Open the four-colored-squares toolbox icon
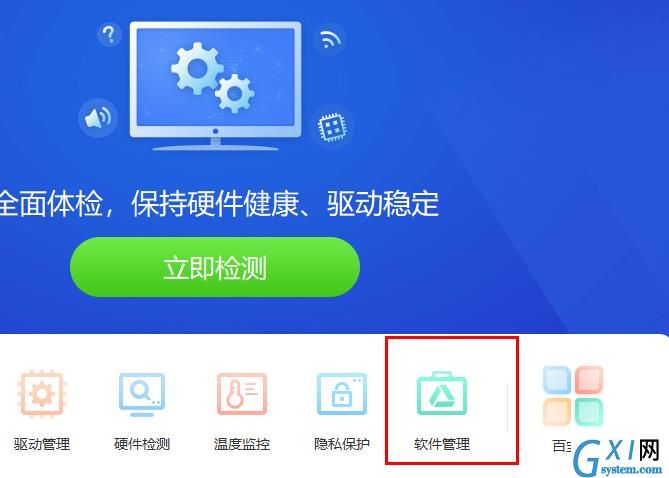The image size is (669, 478). point(573,396)
